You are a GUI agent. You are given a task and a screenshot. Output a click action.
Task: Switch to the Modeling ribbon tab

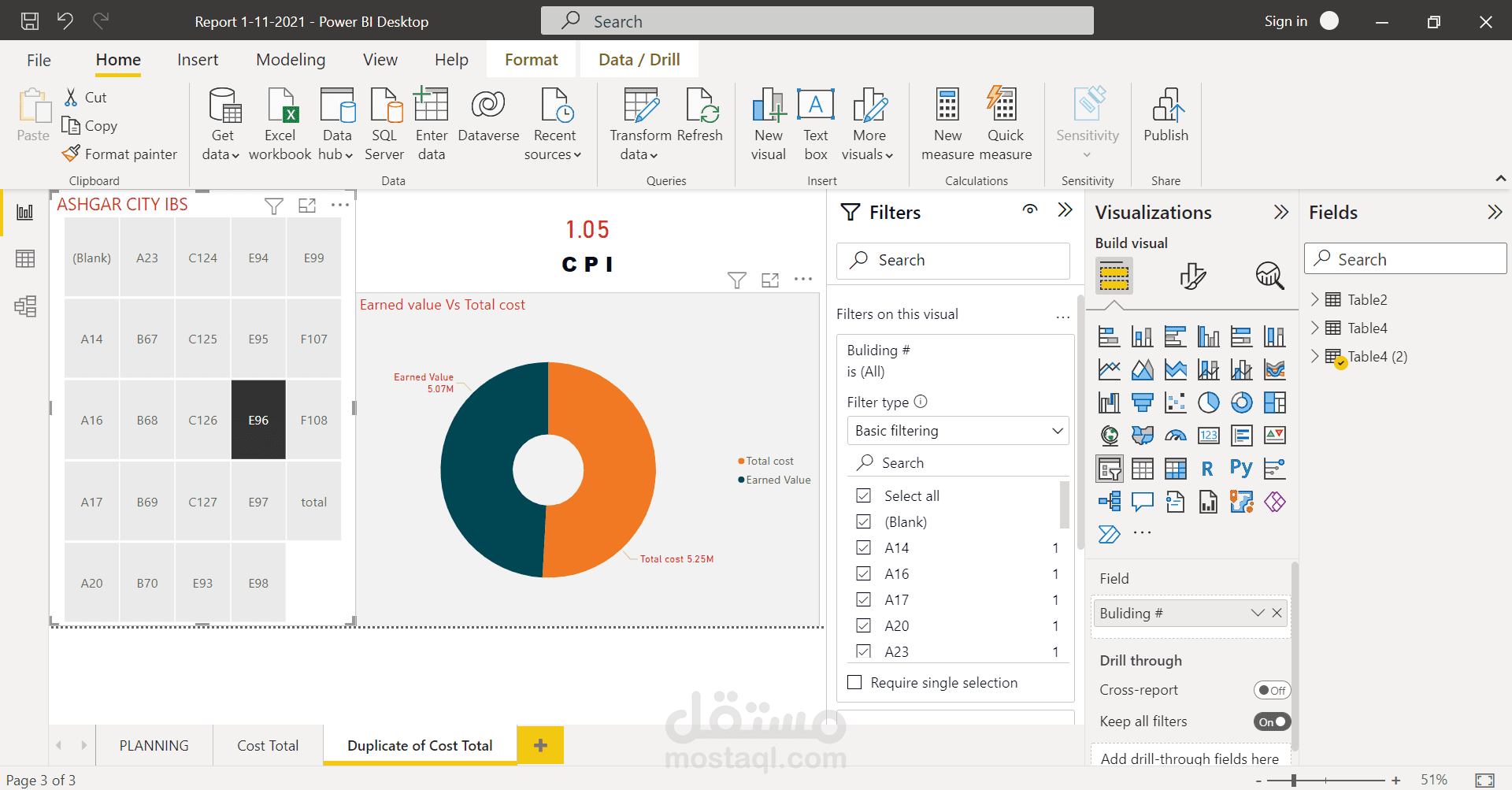click(x=290, y=59)
